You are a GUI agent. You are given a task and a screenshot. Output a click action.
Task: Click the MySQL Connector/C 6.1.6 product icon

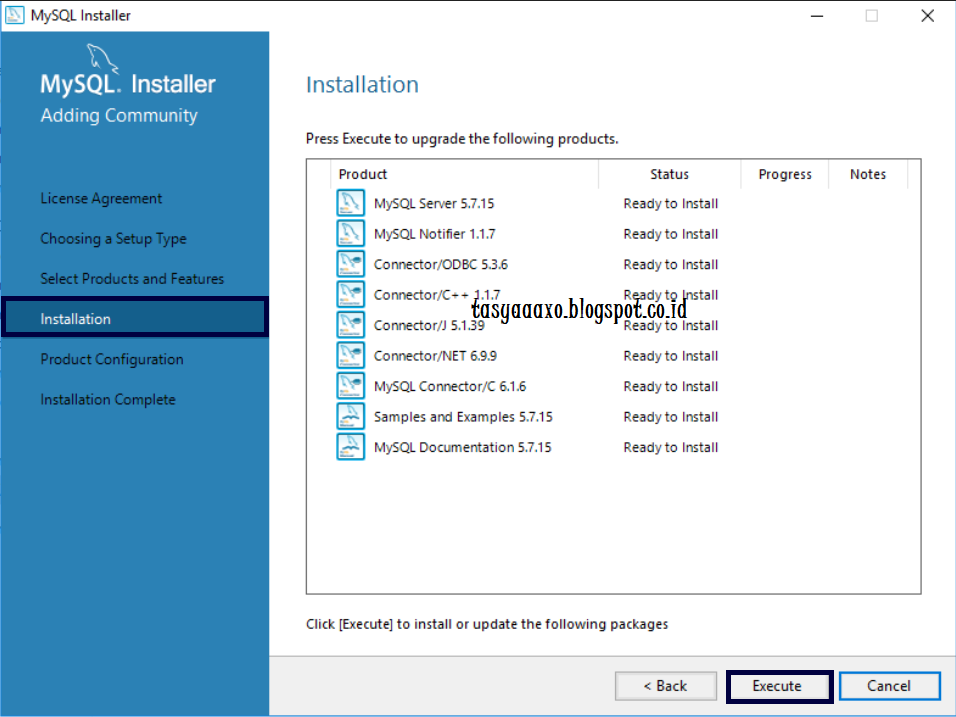coord(351,386)
